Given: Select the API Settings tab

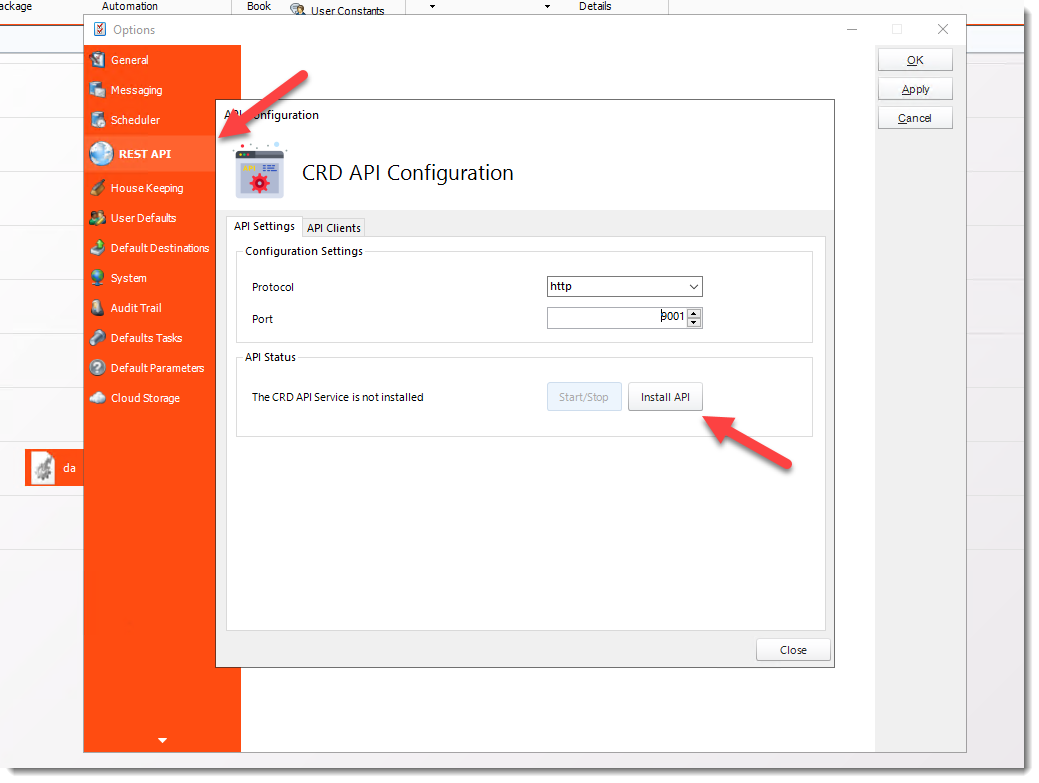Looking at the screenshot, I should pos(264,226).
